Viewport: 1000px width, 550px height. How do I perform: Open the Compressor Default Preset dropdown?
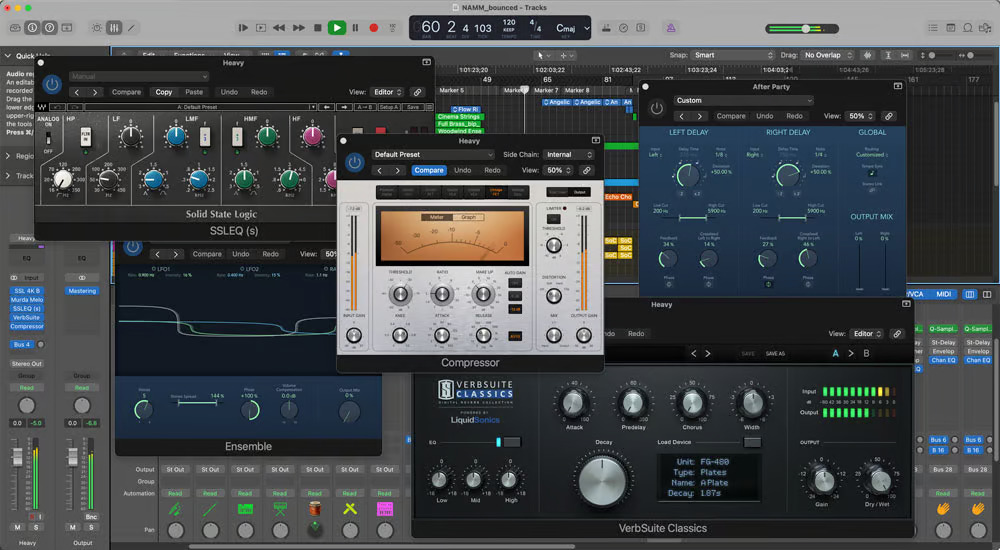433,155
